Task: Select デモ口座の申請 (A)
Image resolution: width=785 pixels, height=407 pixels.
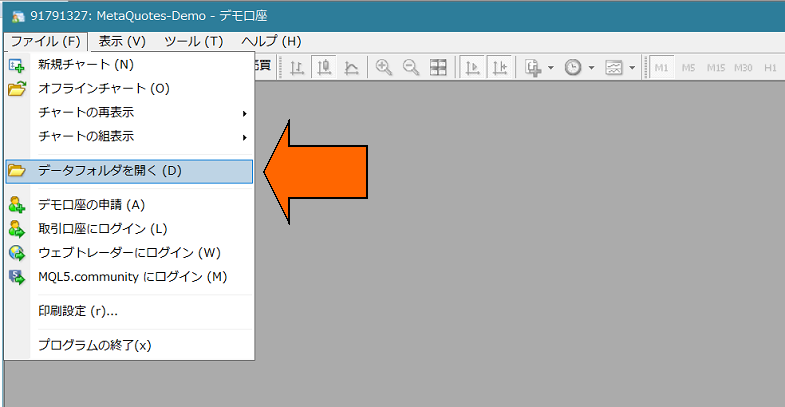Action: (129, 205)
